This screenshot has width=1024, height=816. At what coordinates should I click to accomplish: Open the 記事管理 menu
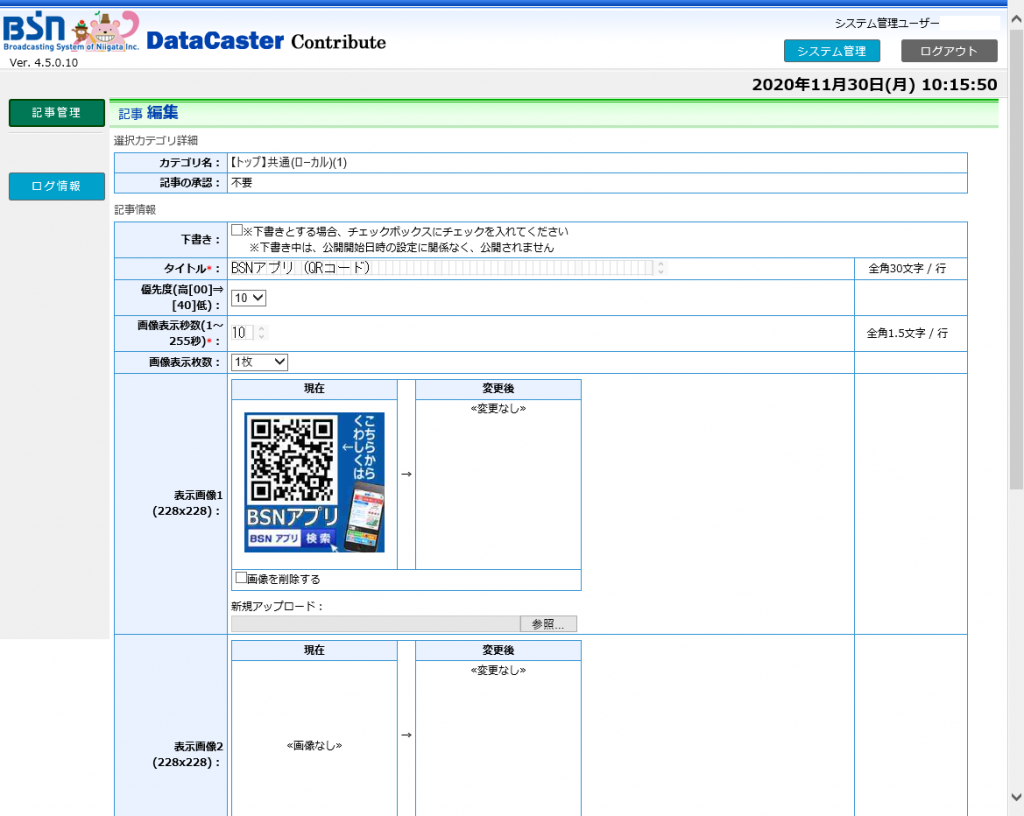click(57, 113)
